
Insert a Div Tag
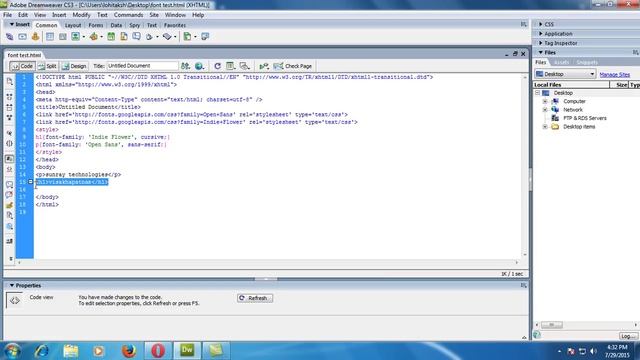[x=62, y=37]
